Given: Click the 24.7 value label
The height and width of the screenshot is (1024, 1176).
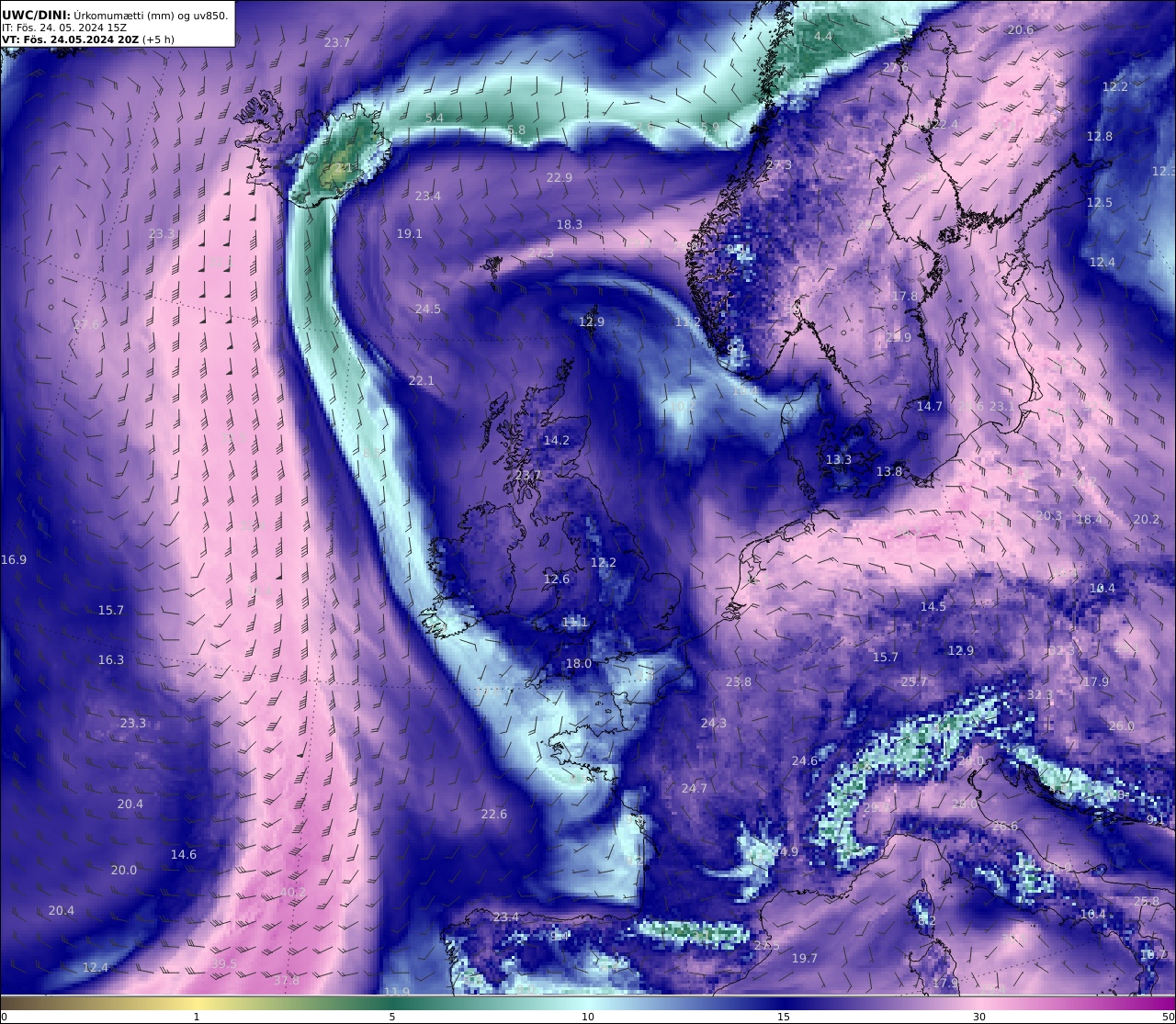Looking at the screenshot, I should [x=694, y=789].
